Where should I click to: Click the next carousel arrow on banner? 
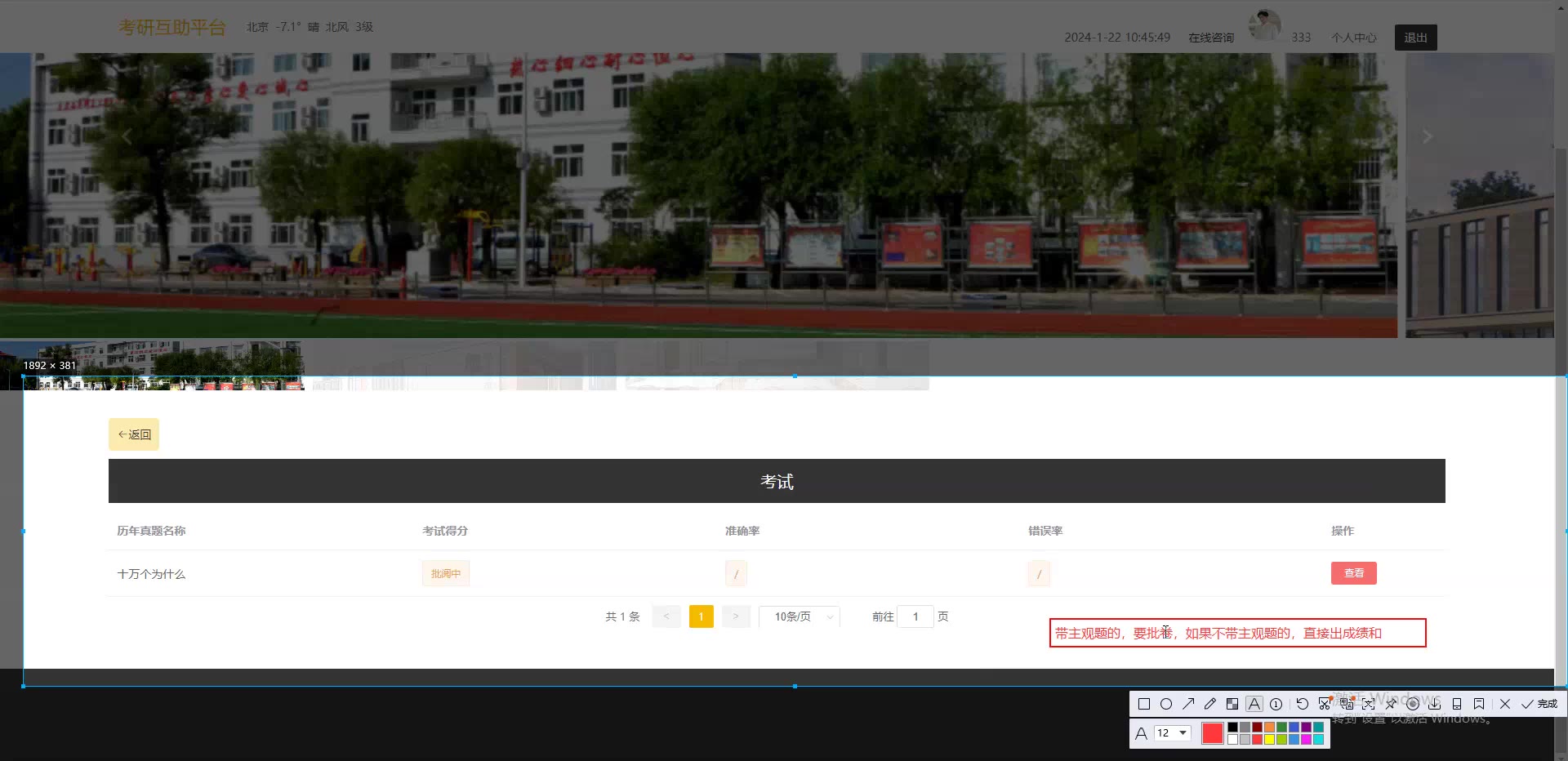click(1427, 136)
